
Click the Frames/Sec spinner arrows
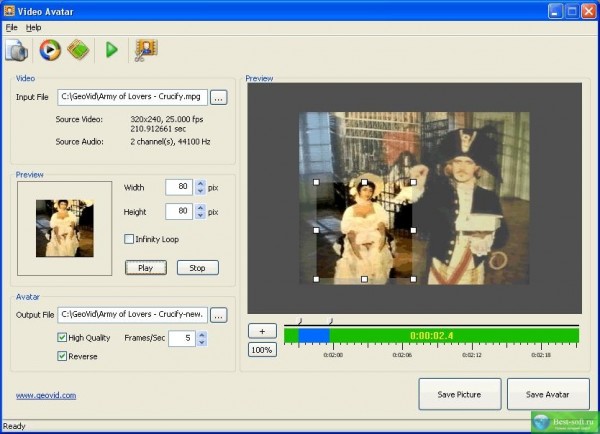click(x=202, y=339)
